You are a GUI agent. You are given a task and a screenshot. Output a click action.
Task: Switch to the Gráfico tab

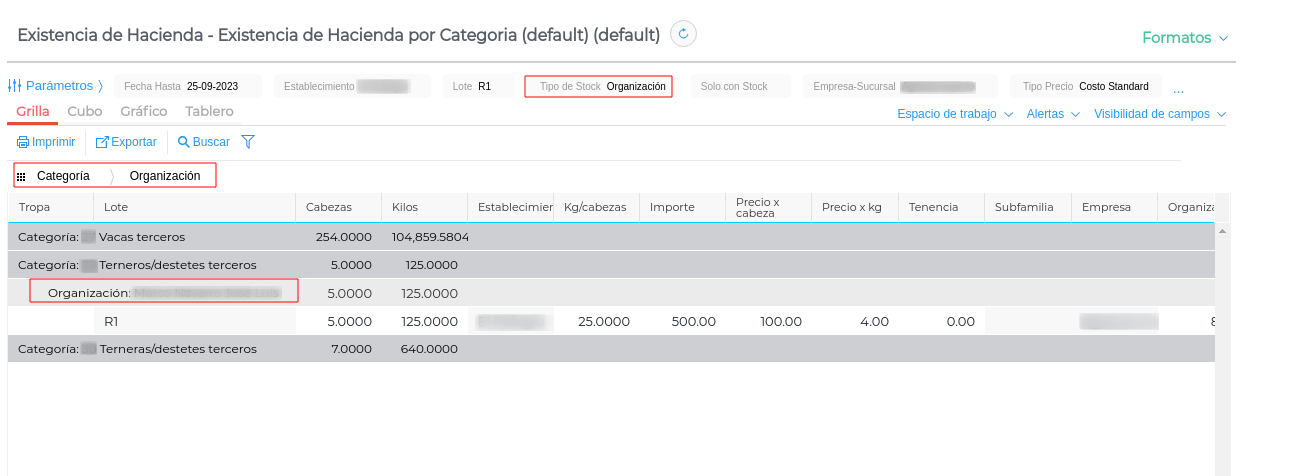point(143,112)
